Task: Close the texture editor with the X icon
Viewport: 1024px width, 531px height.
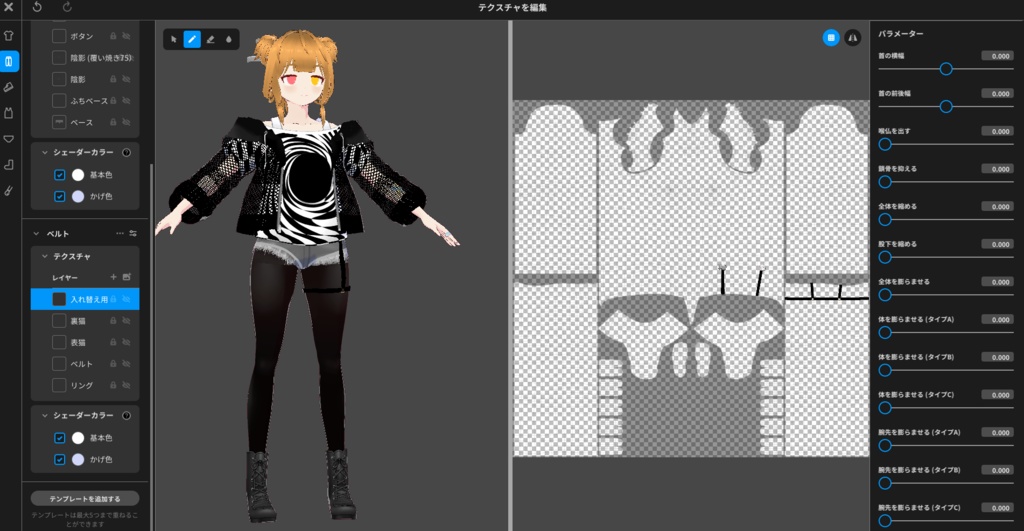Action: (x=8, y=7)
